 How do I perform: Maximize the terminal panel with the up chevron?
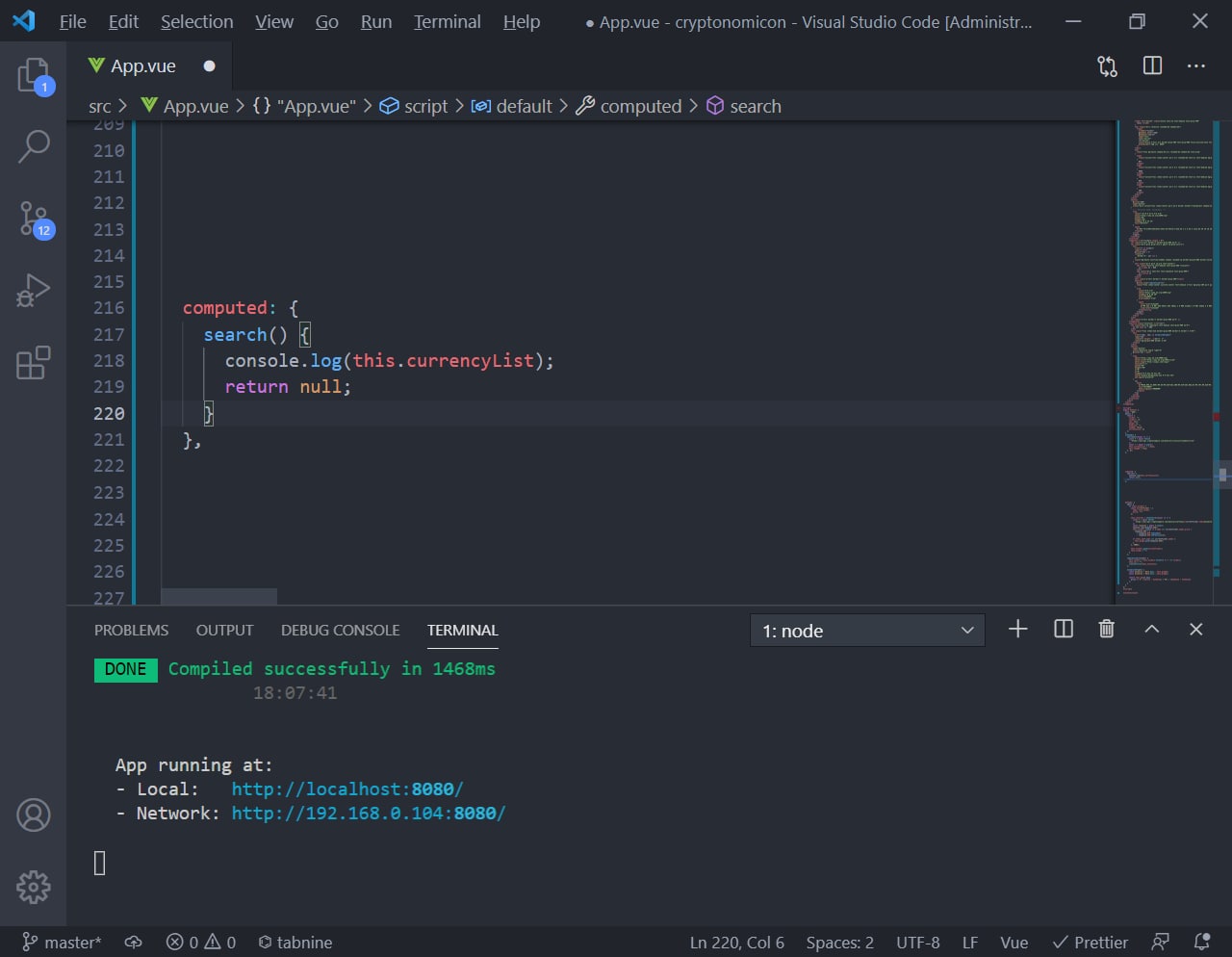[1151, 630]
